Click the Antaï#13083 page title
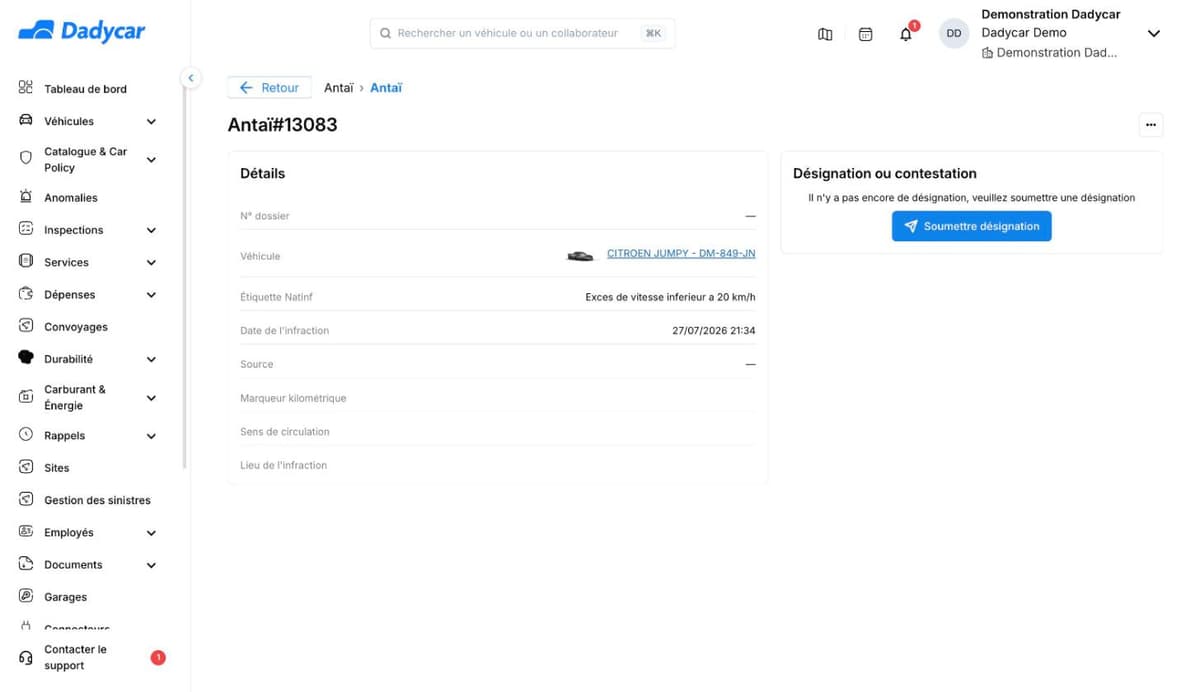 click(283, 125)
